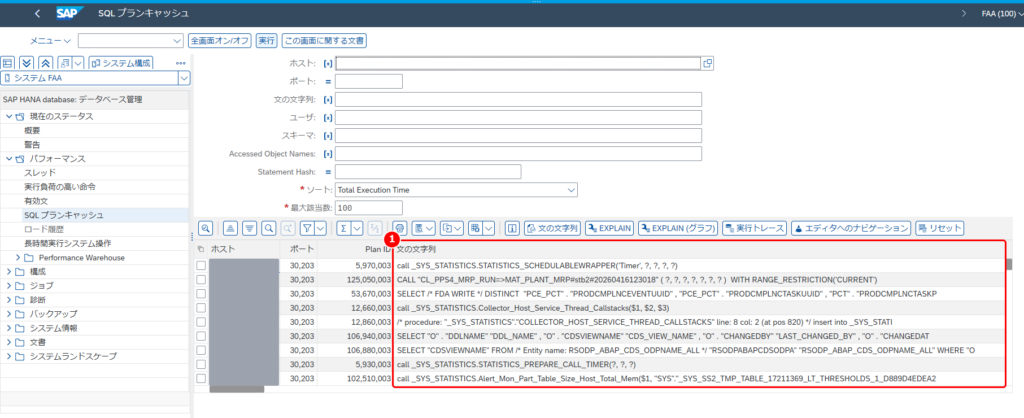
Task: Open the sum options dropdown arrow
Action: point(358,228)
